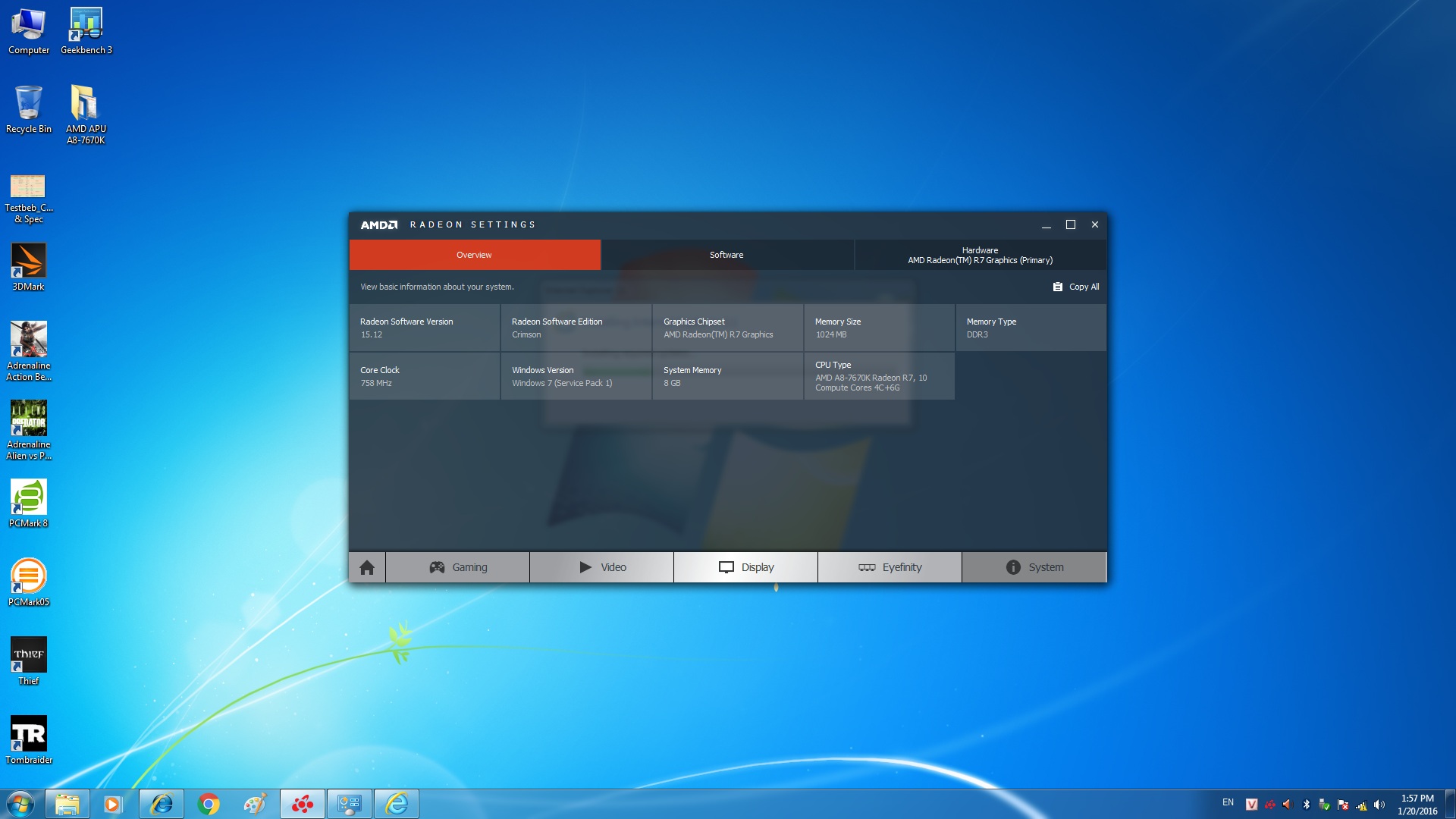Screen dimensions: 1456x819
Task: Switch to the Hardware AMD Radeon R7 tab
Action: click(981, 255)
